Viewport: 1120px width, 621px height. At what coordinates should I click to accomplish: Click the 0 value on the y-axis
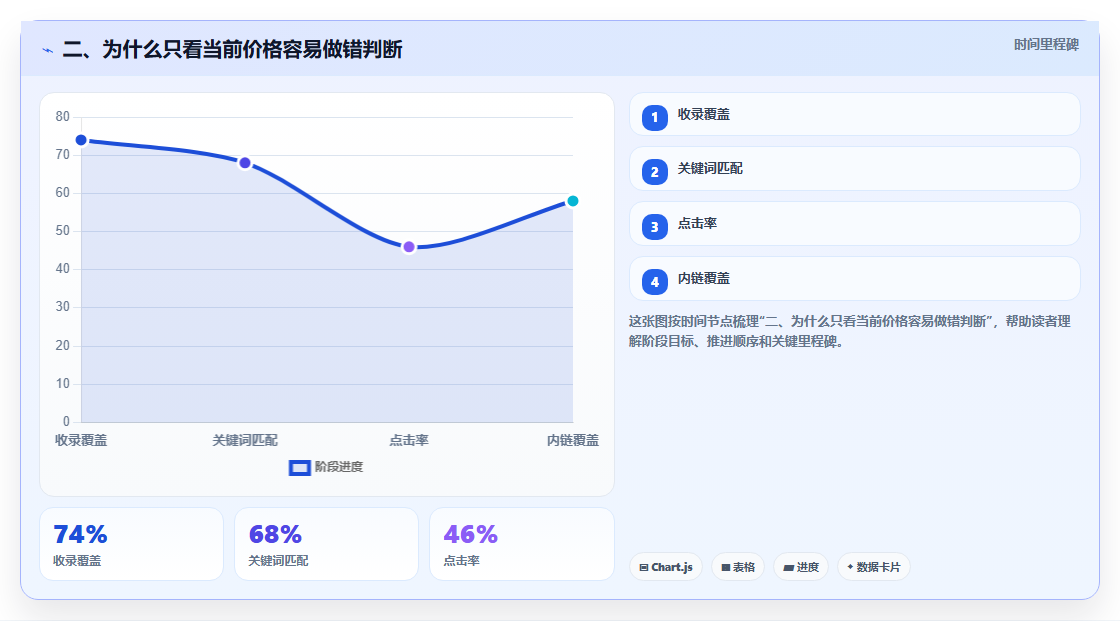[x=66, y=422]
